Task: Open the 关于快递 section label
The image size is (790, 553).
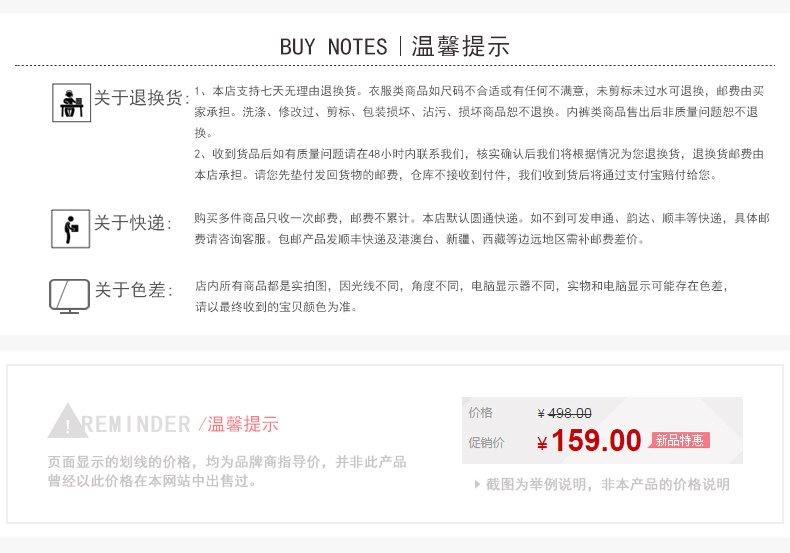Action: (132, 223)
